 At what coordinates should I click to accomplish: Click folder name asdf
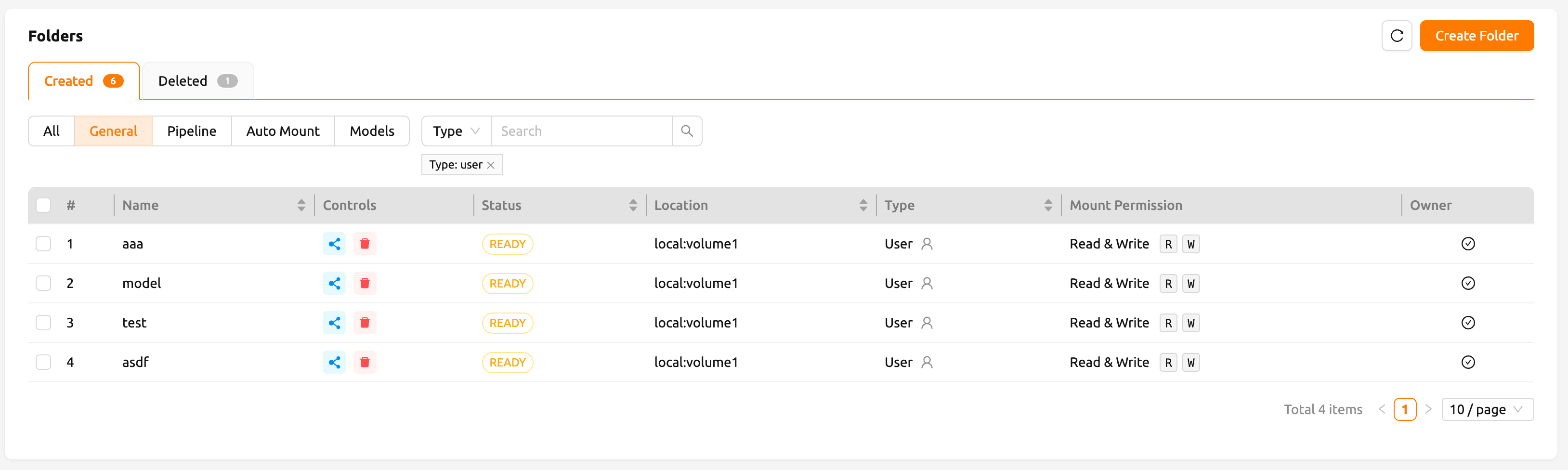click(x=135, y=363)
